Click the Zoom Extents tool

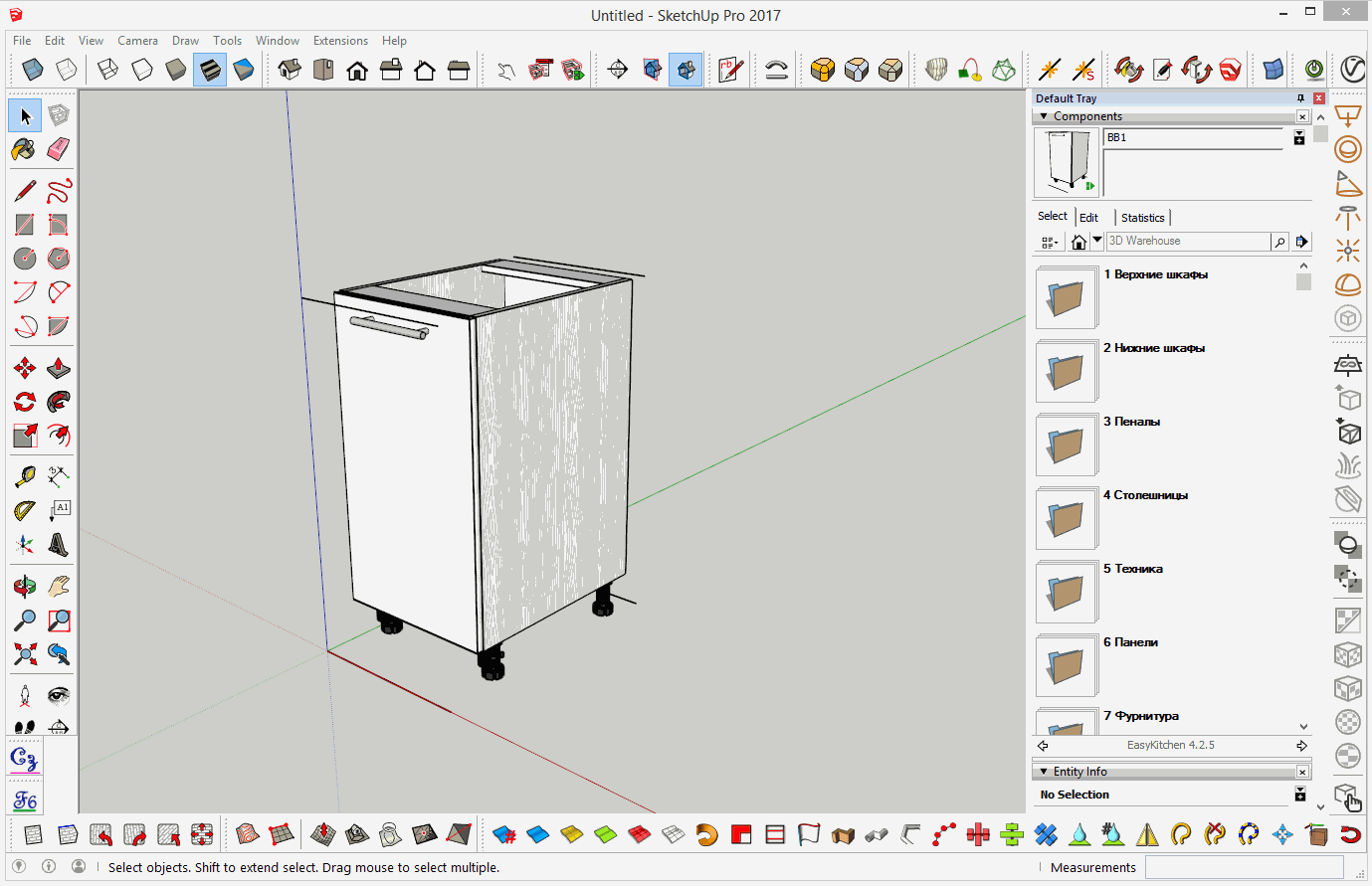25,654
